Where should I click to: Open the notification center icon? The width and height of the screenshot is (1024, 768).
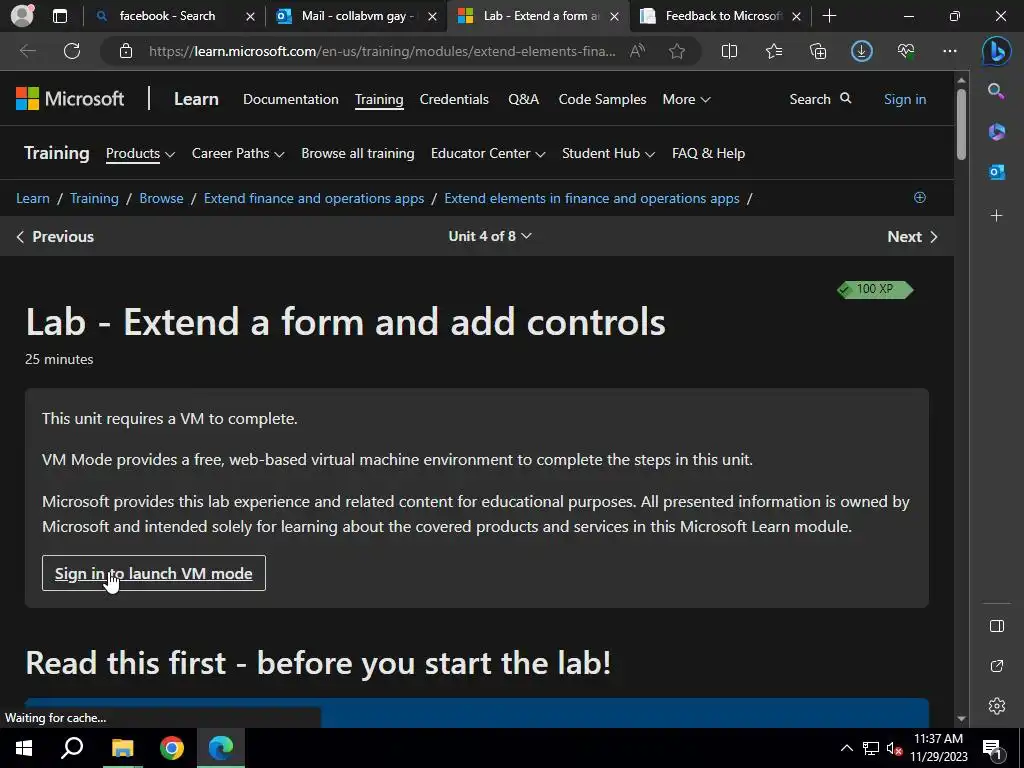pos(992,748)
